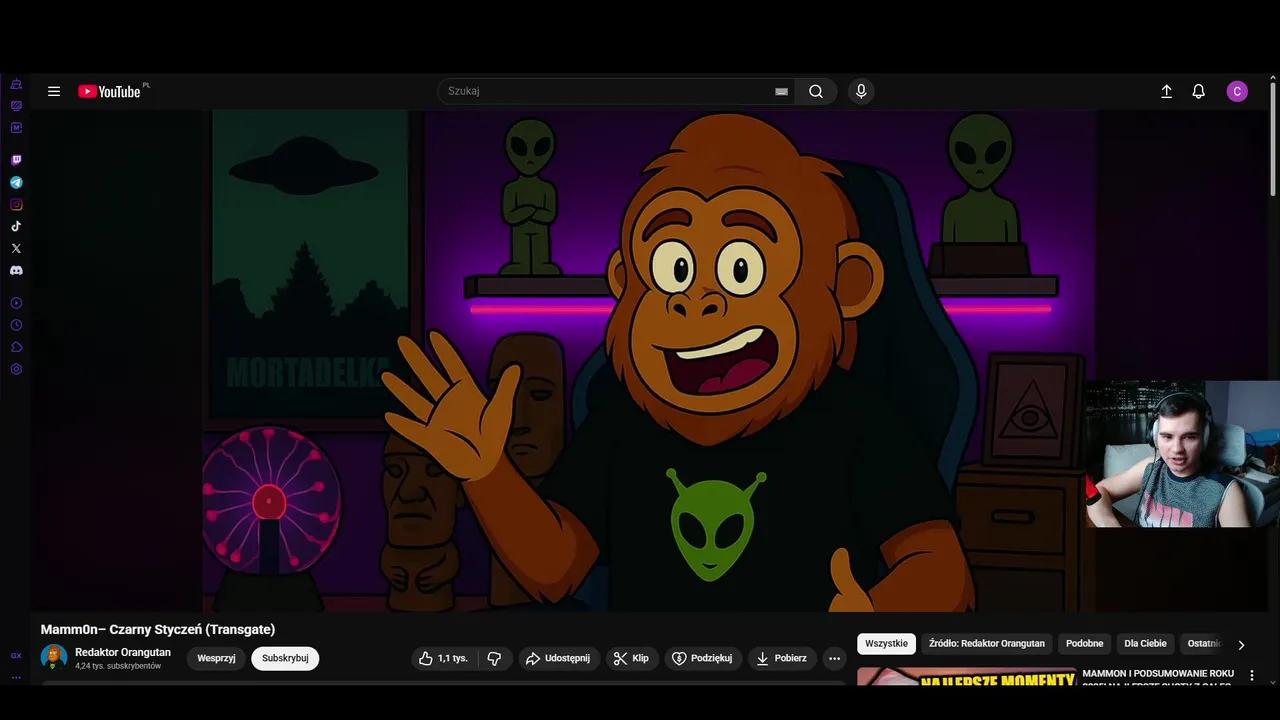The width and height of the screenshot is (1280, 720).
Task: Open Instagram in the Opera GX sidebar
Action: click(x=16, y=204)
